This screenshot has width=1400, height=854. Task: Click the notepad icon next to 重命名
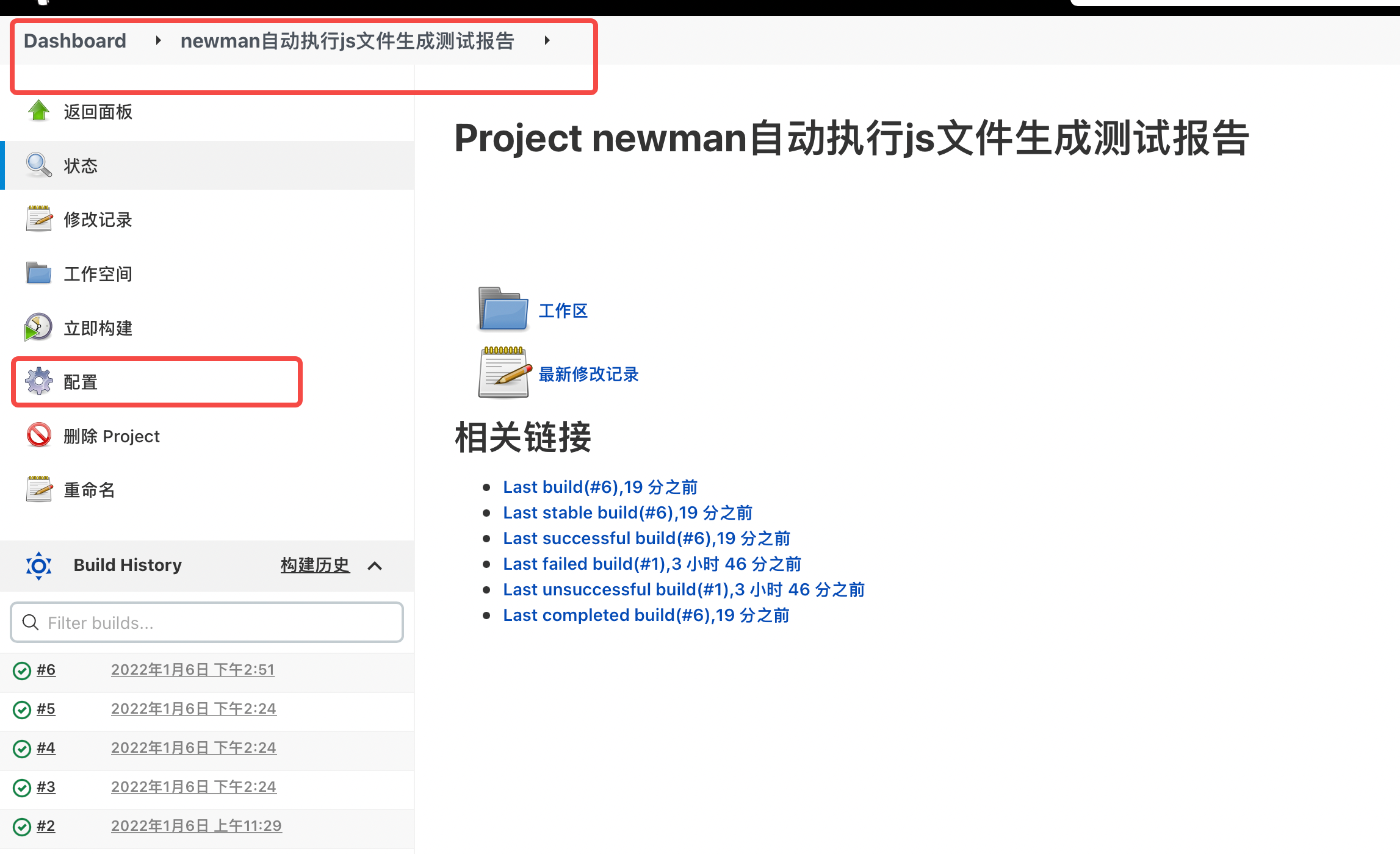[38, 489]
